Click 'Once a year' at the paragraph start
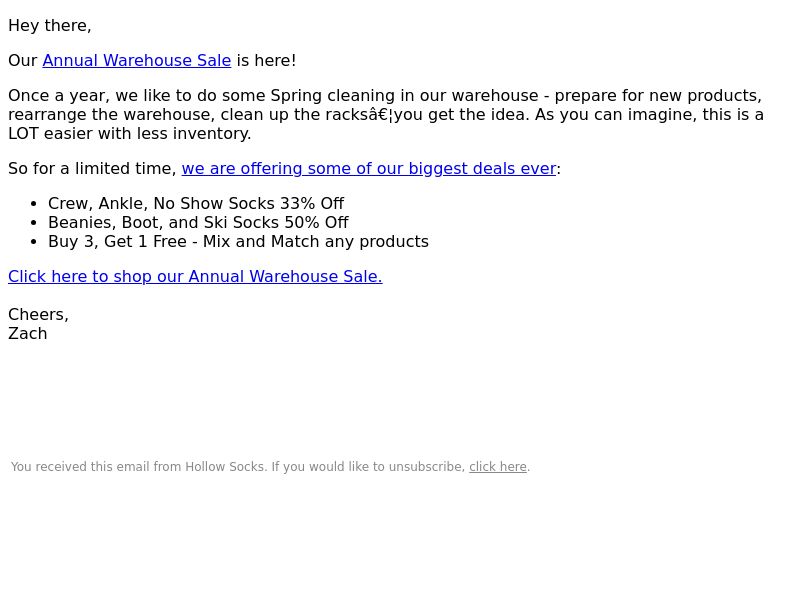This screenshot has width=800, height=600. click(59, 96)
